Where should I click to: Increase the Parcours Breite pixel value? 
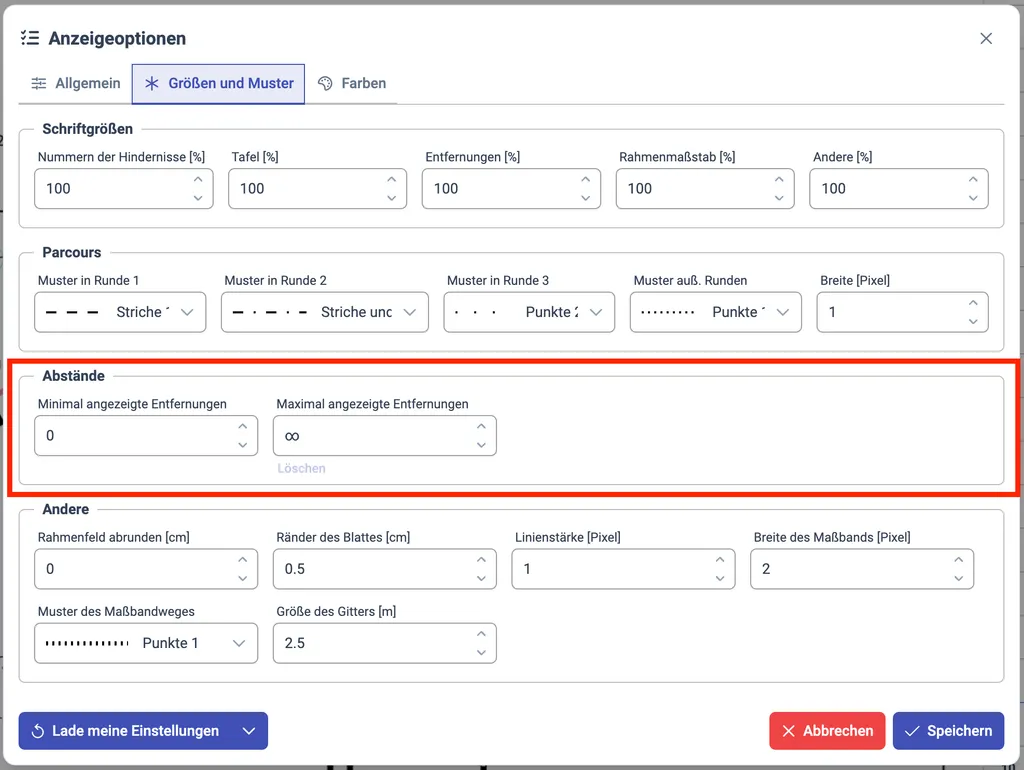(973, 304)
